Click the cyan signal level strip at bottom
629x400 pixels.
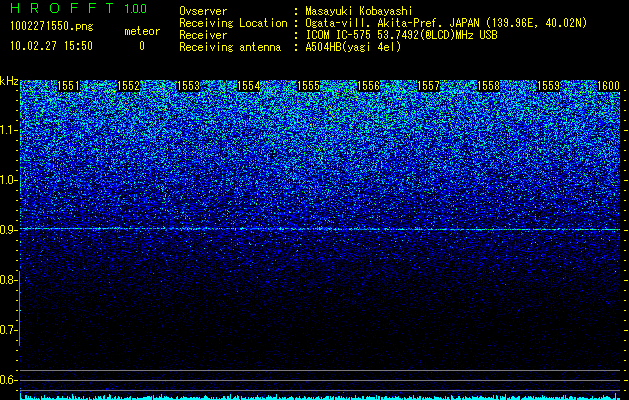[320, 397]
